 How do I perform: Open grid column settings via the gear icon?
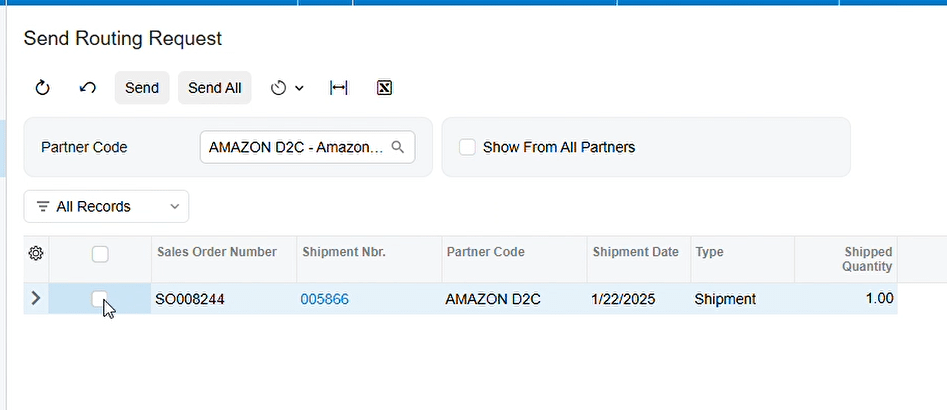tap(36, 254)
